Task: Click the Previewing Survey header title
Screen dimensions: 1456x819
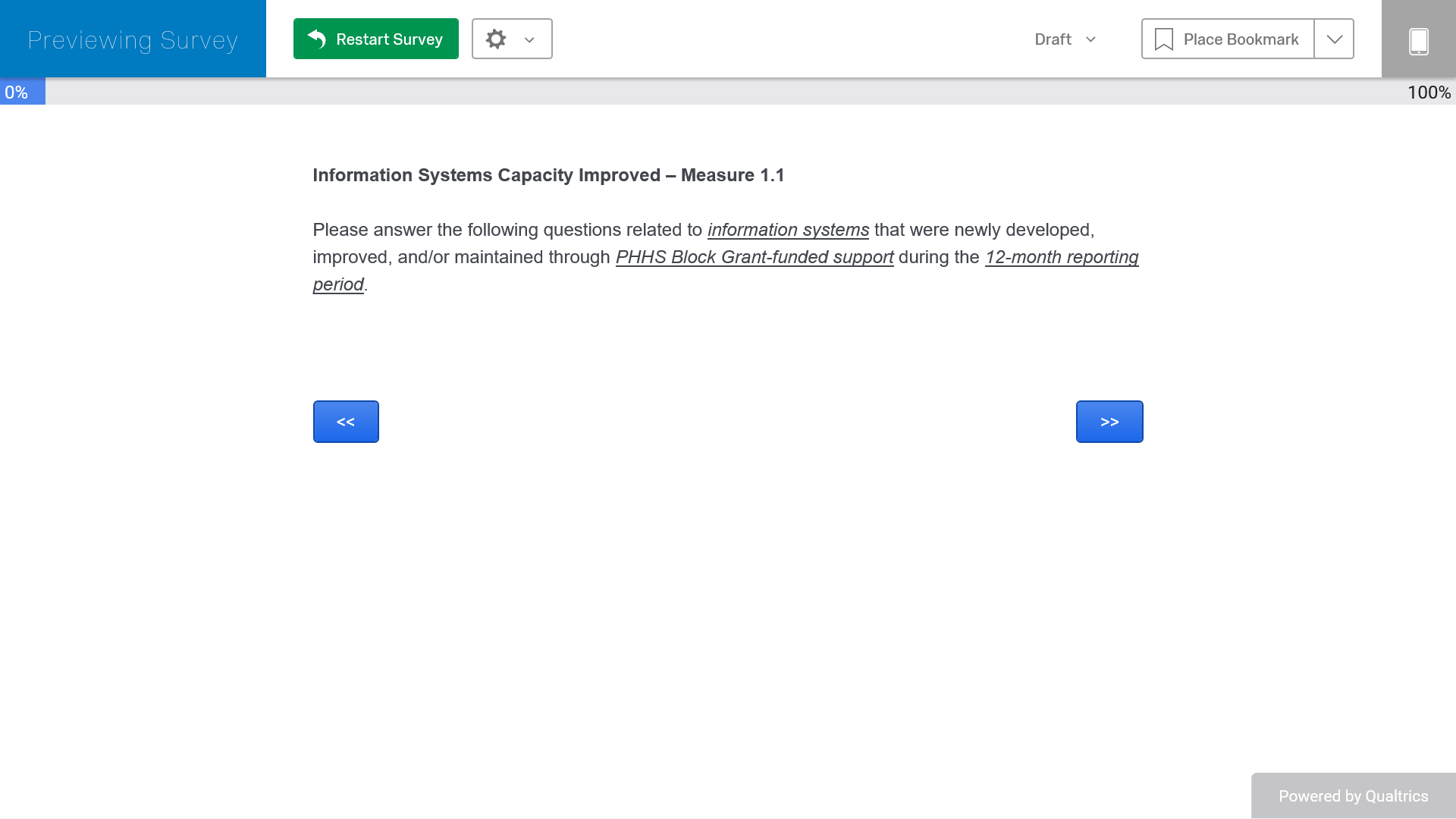Action: point(133,39)
